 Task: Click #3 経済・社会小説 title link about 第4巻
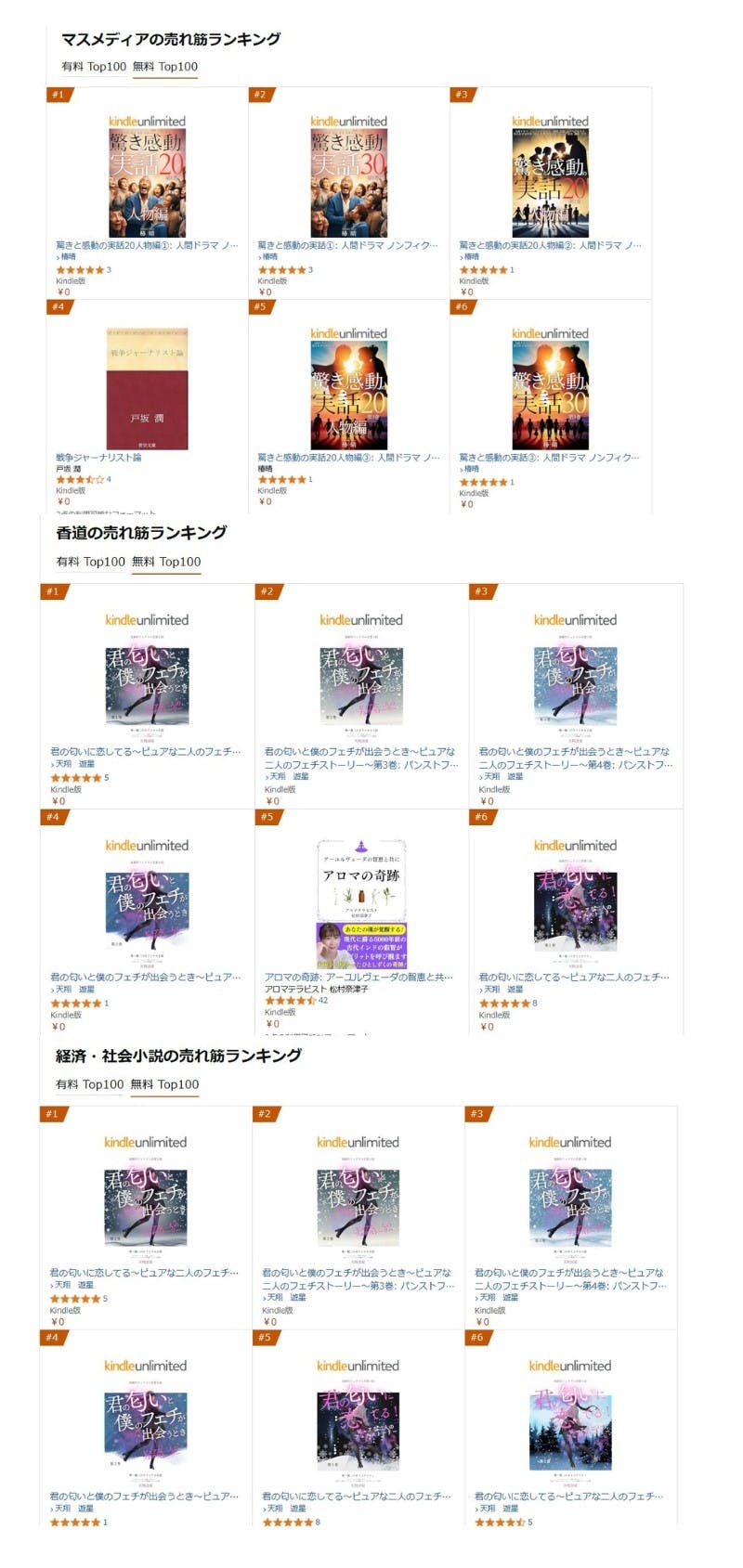click(570, 1279)
